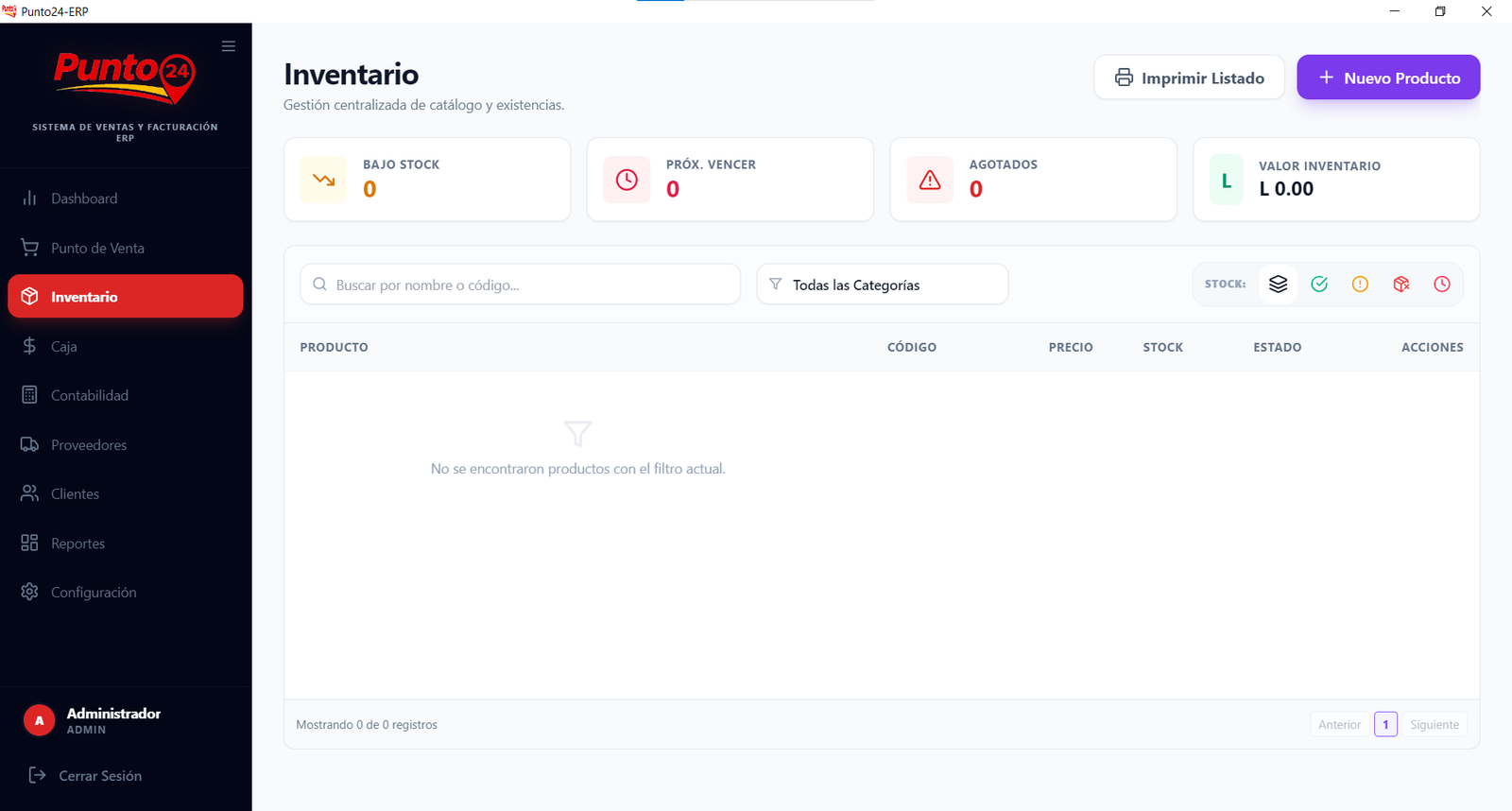This screenshot has height=811, width=1512.
Task: Click the Caja dollar sign icon
Action: pyautogui.click(x=29, y=346)
